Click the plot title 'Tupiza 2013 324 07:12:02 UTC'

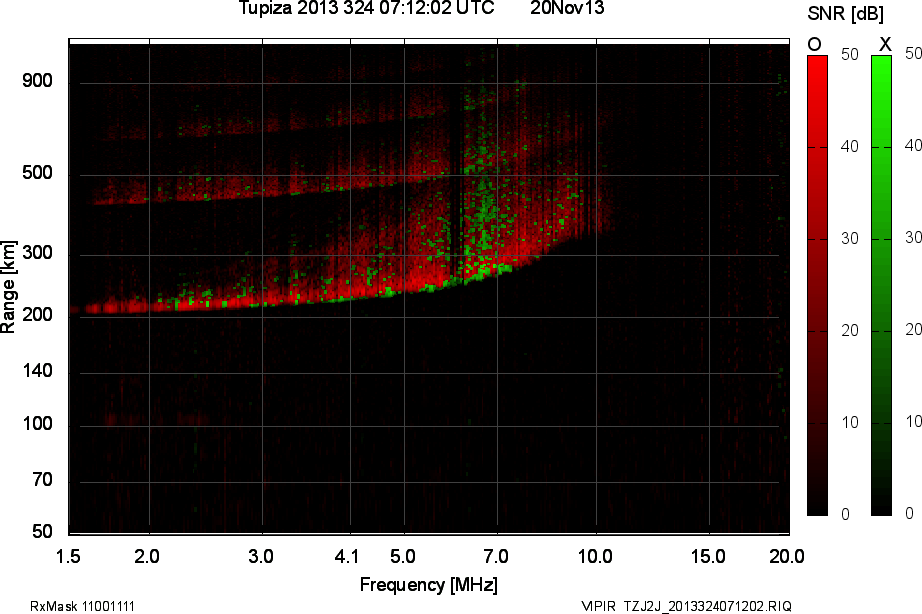(366, 8)
